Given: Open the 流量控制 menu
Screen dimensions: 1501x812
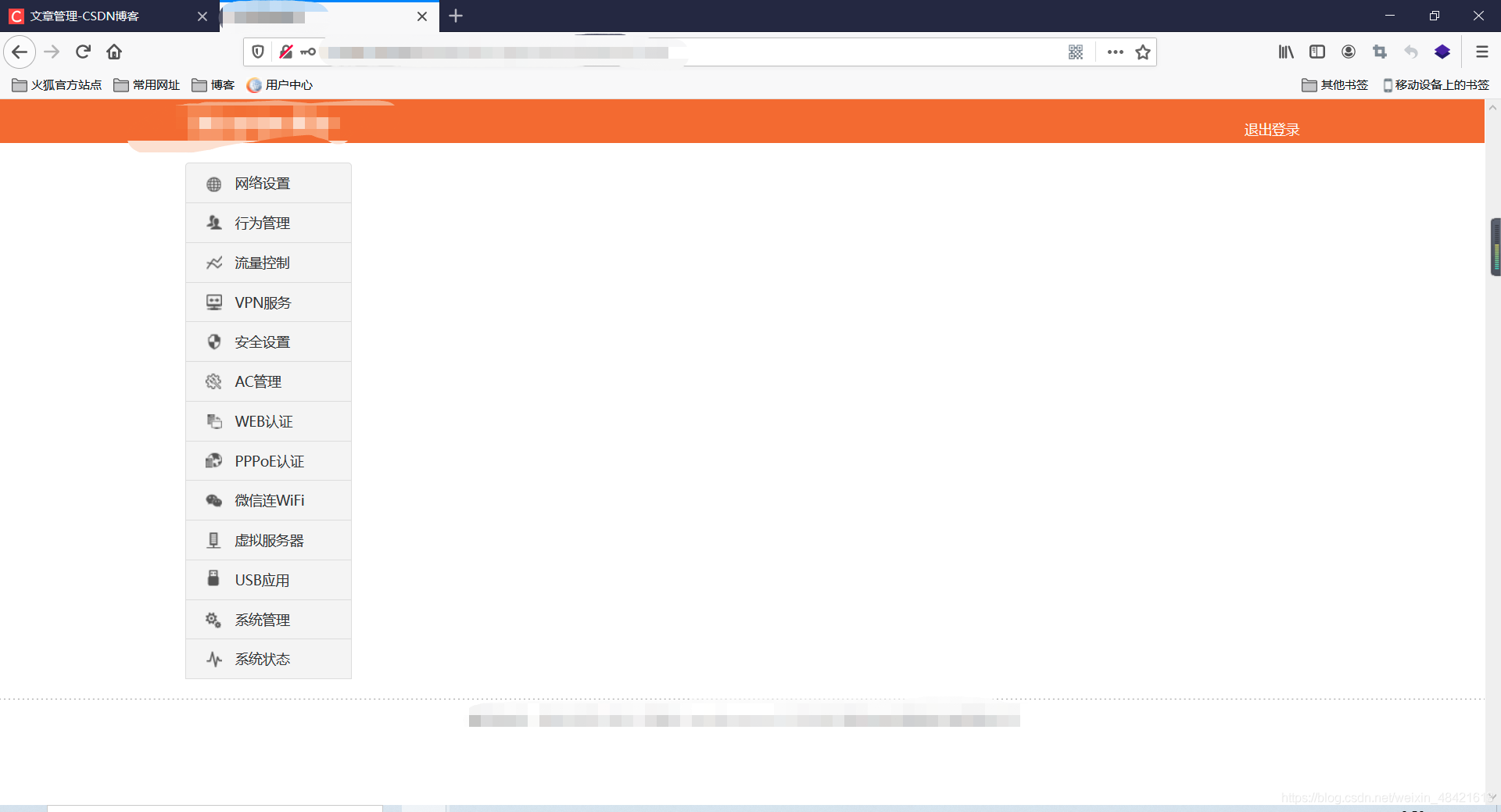Looking at the screenshot, I should (268, 263).
